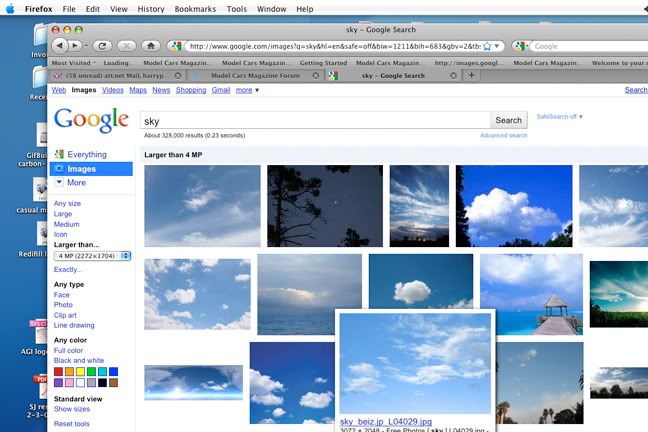Click the browser's Google search box
Screen dimensions: 648x432
[x=589, y=46]
